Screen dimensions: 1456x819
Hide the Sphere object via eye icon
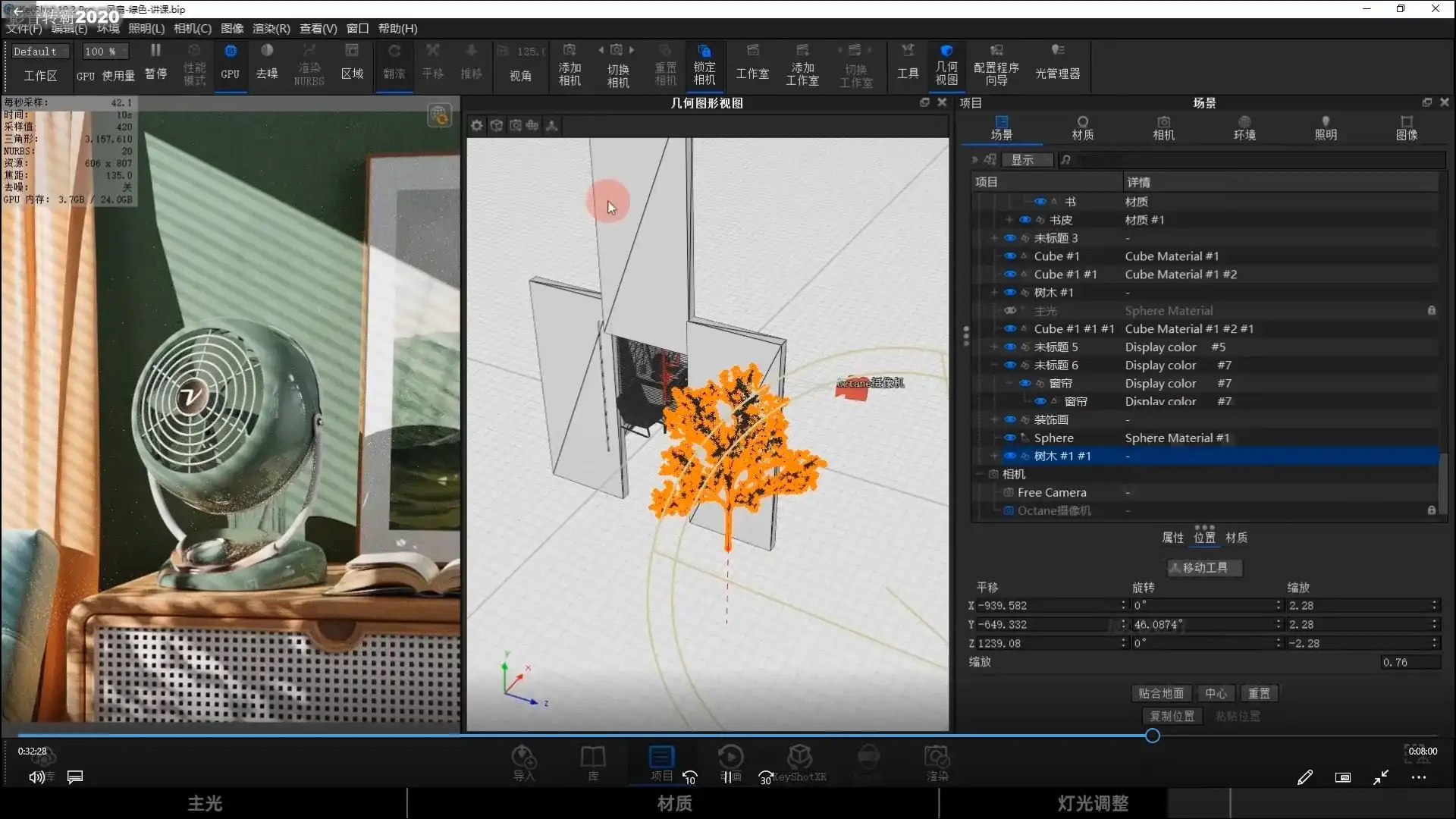click(1010, 438)
